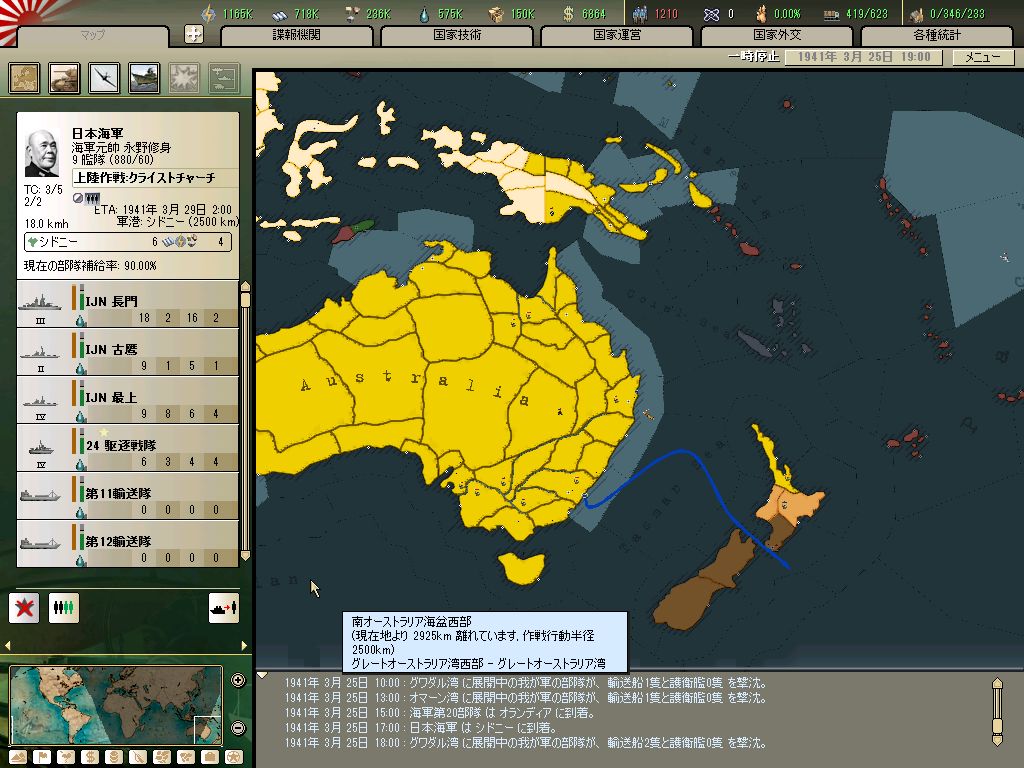Click the transport capacity 419/623 indicator
The height and width of the screenshot is (768, 1024).
click(x=856, y=13)
